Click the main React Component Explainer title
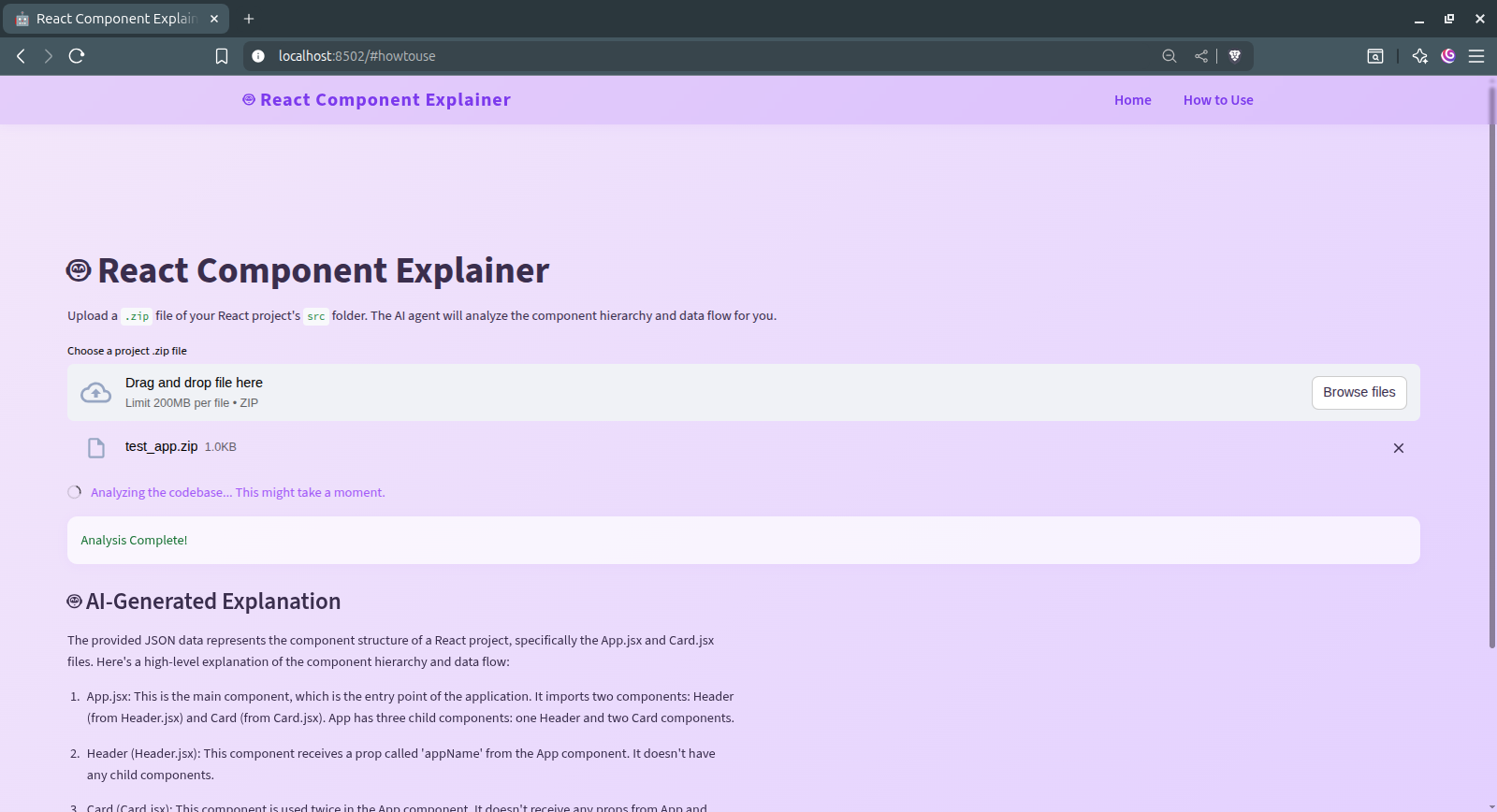Image resolution: width=1497 pixels, height=812 pixels. point(308,270)
